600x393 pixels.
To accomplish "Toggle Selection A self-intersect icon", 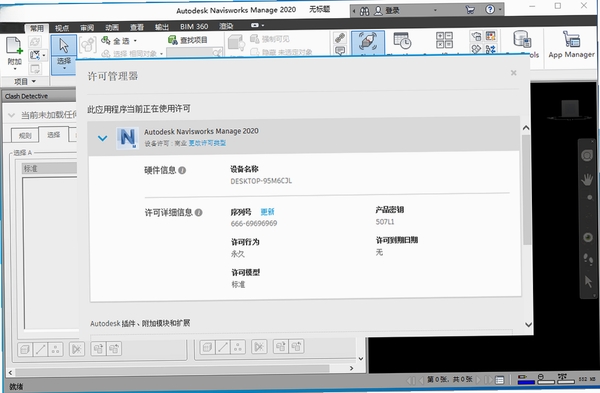I will [77, 349].
